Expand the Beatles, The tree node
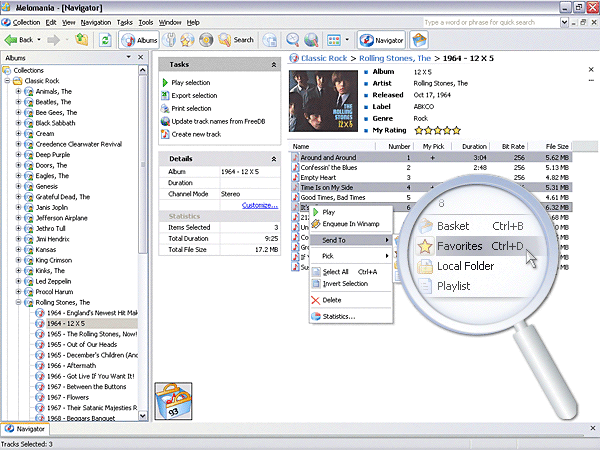 pos(18,102)
